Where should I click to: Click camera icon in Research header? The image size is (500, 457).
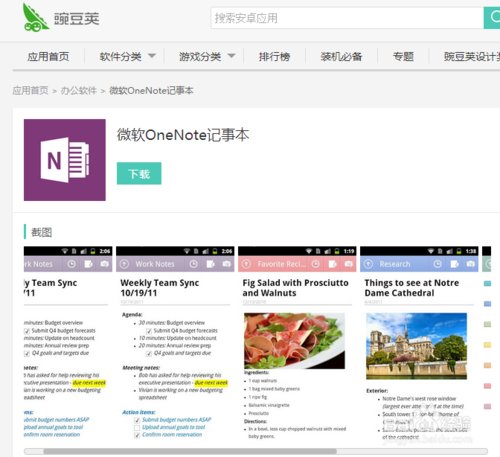point(471,264)
